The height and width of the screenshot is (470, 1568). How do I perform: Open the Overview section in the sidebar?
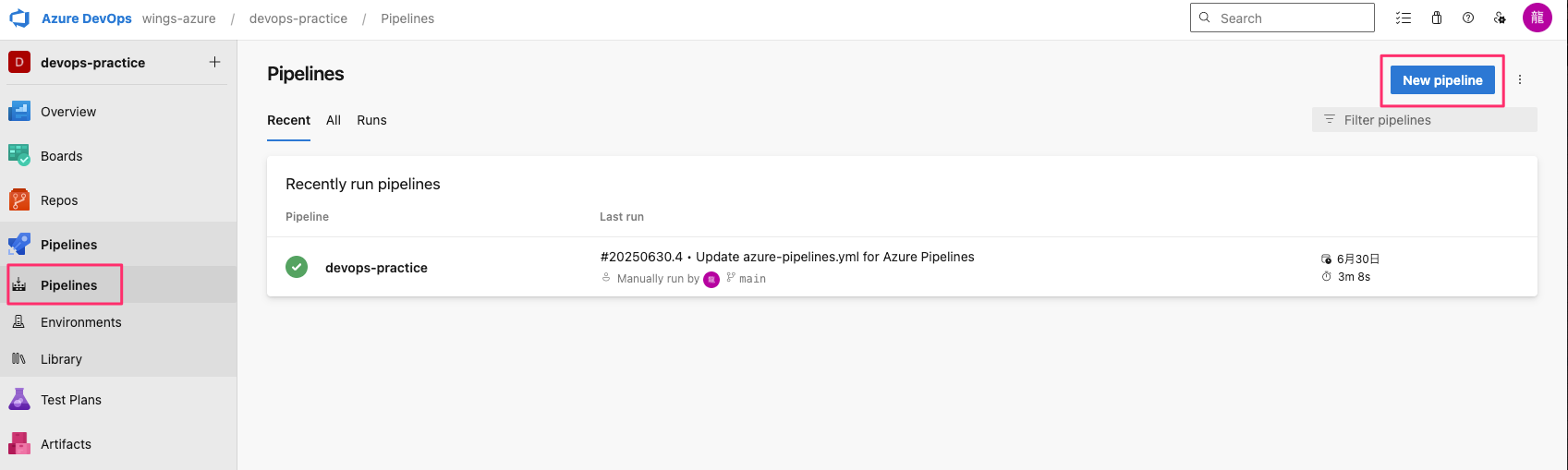click(x=67, y=112)
